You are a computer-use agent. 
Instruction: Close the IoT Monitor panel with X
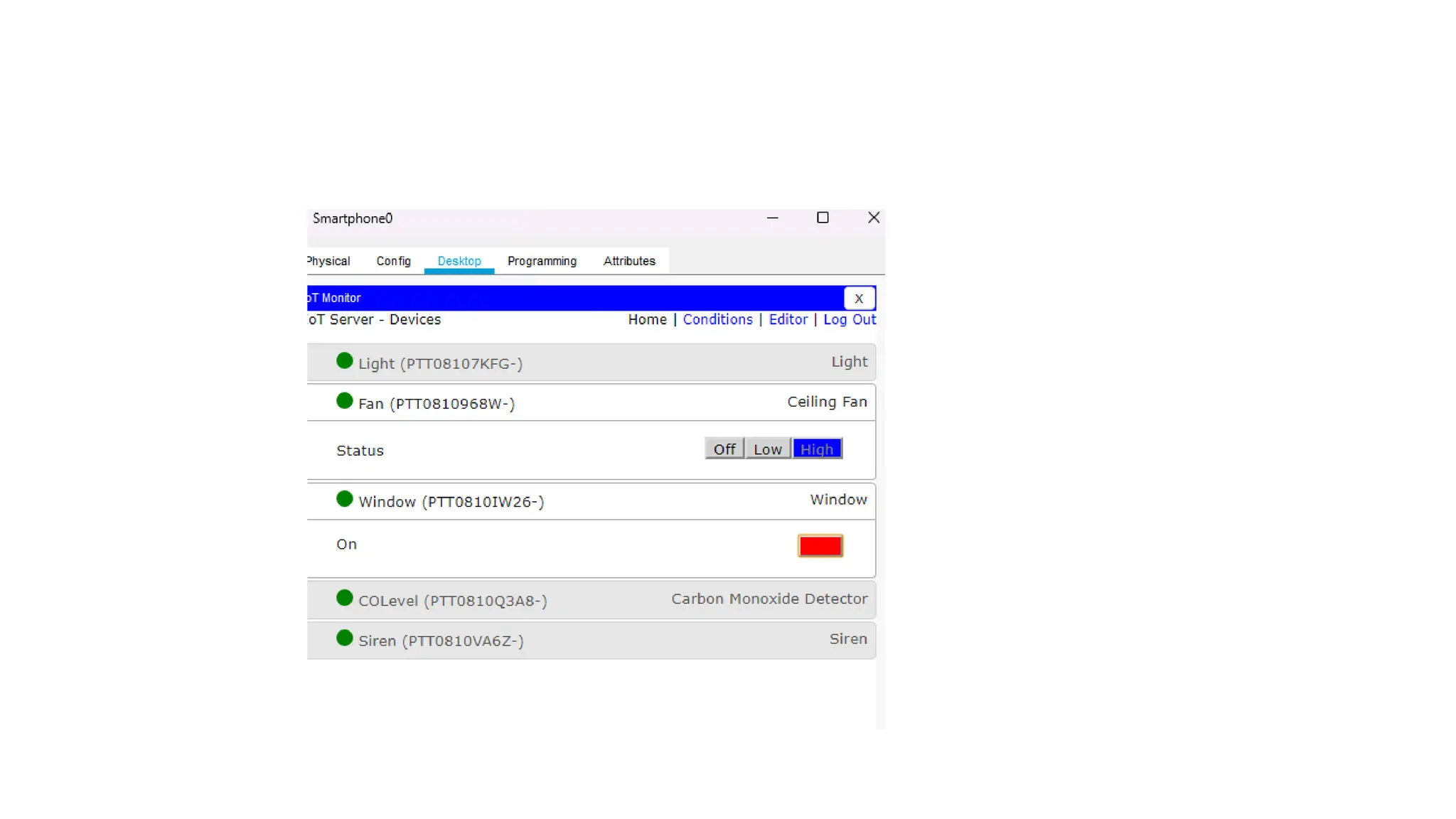[x=859, y=298]
